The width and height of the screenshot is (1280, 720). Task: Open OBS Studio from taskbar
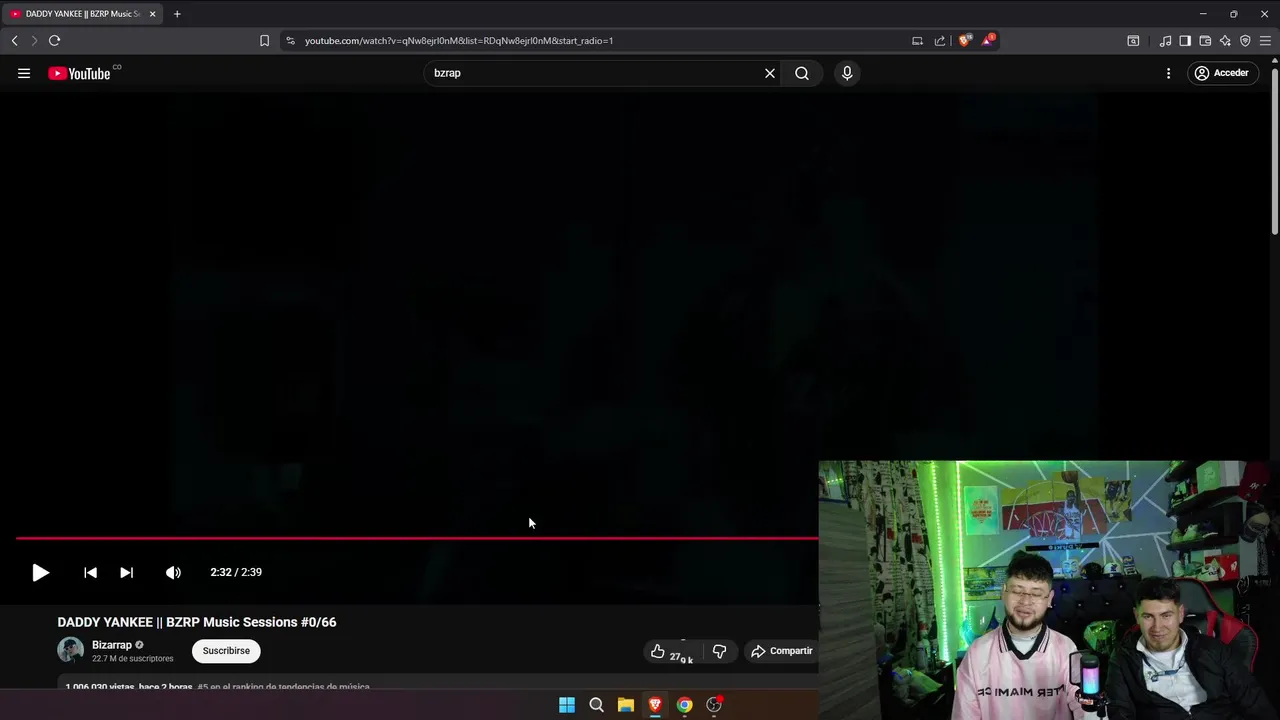[714, 705]
